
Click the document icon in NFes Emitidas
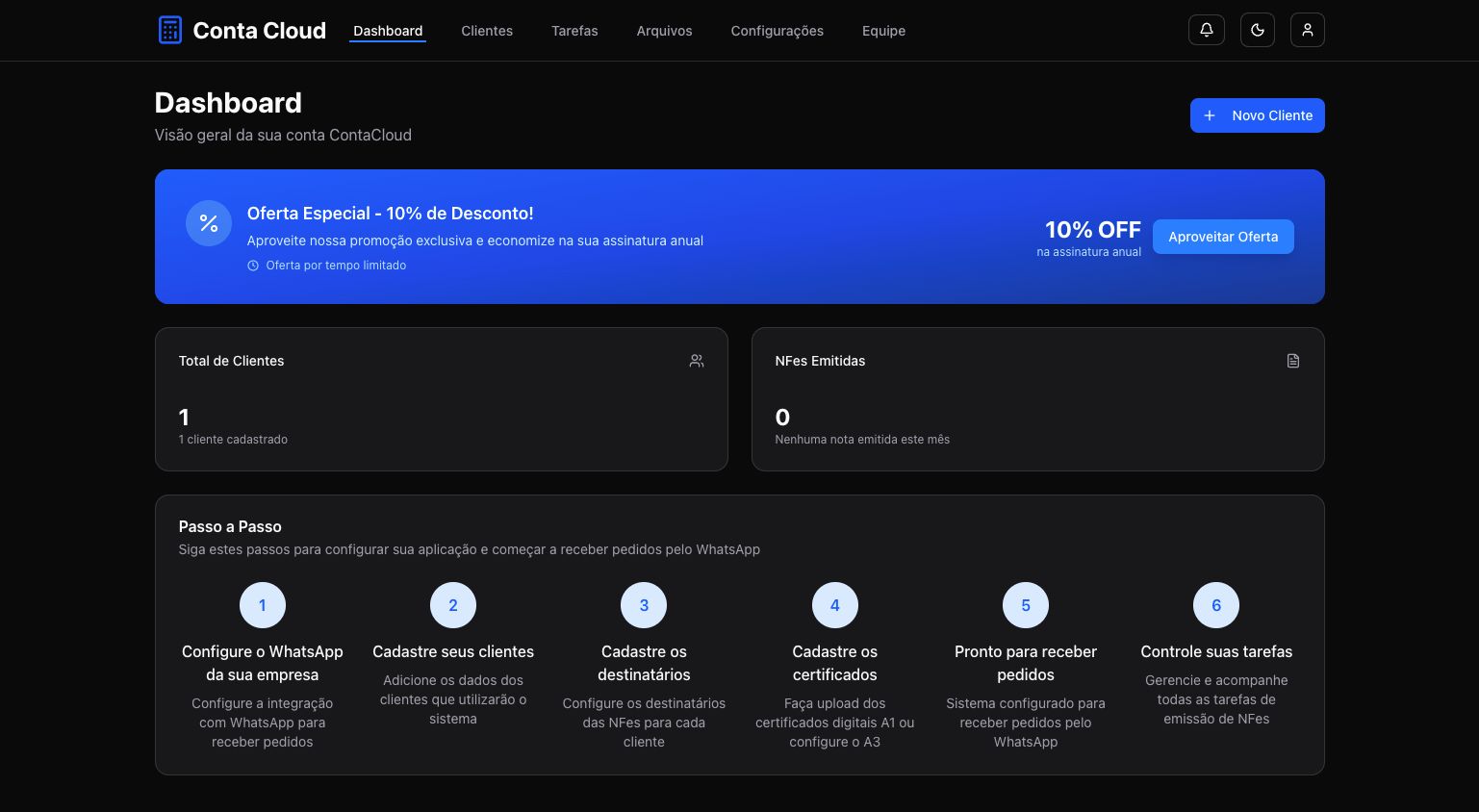(1292, 361)
